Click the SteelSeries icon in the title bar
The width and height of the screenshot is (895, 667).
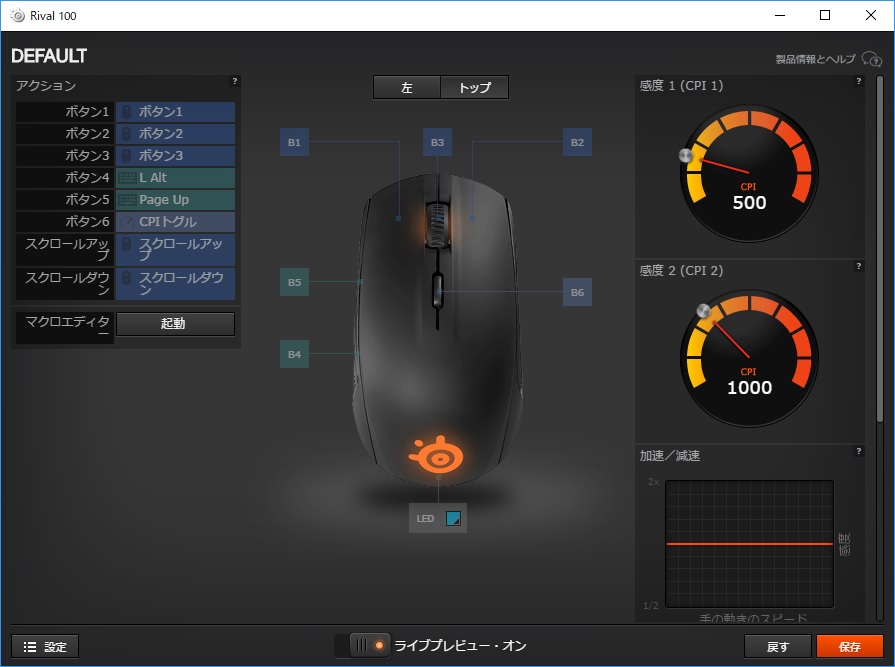[x=18, y=15]
